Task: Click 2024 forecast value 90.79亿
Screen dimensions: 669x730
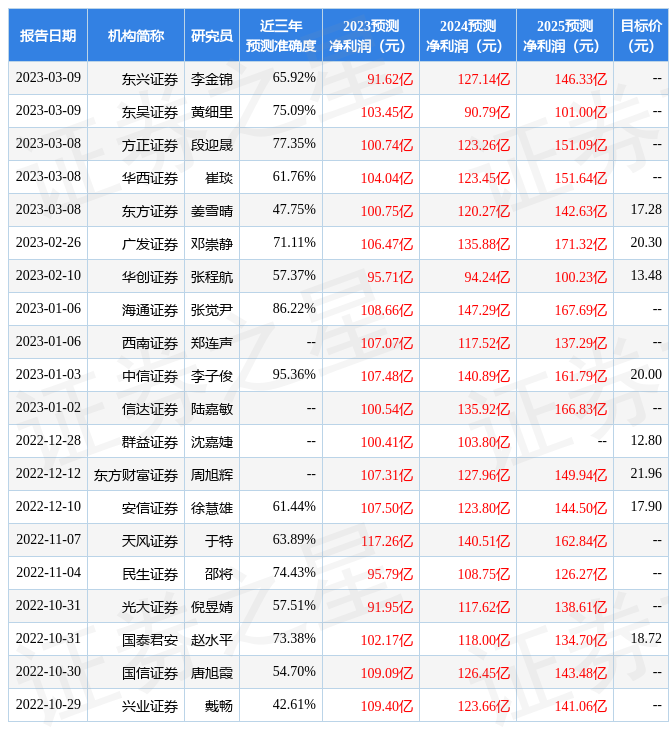Action: [x=487, y=112]
